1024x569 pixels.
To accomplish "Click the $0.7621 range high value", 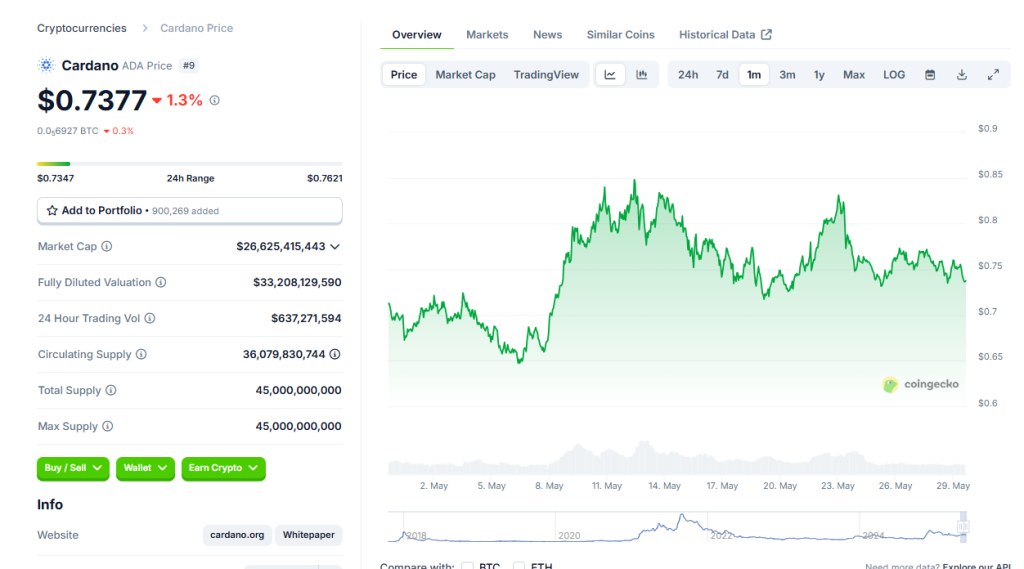I will coord(325,178).
